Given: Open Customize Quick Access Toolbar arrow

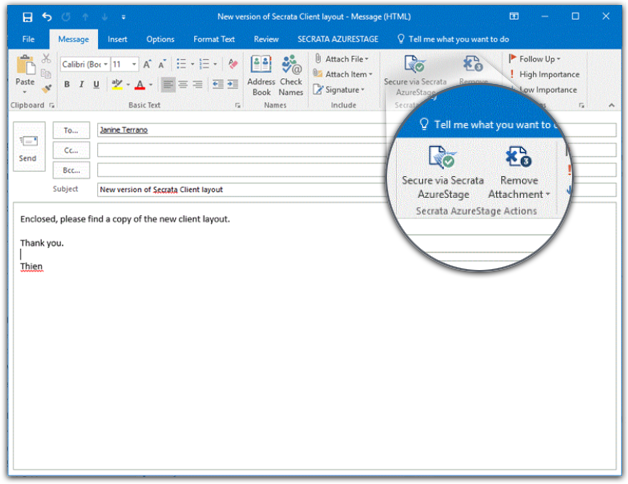Looking at the screenshot, I should [123, 17].
